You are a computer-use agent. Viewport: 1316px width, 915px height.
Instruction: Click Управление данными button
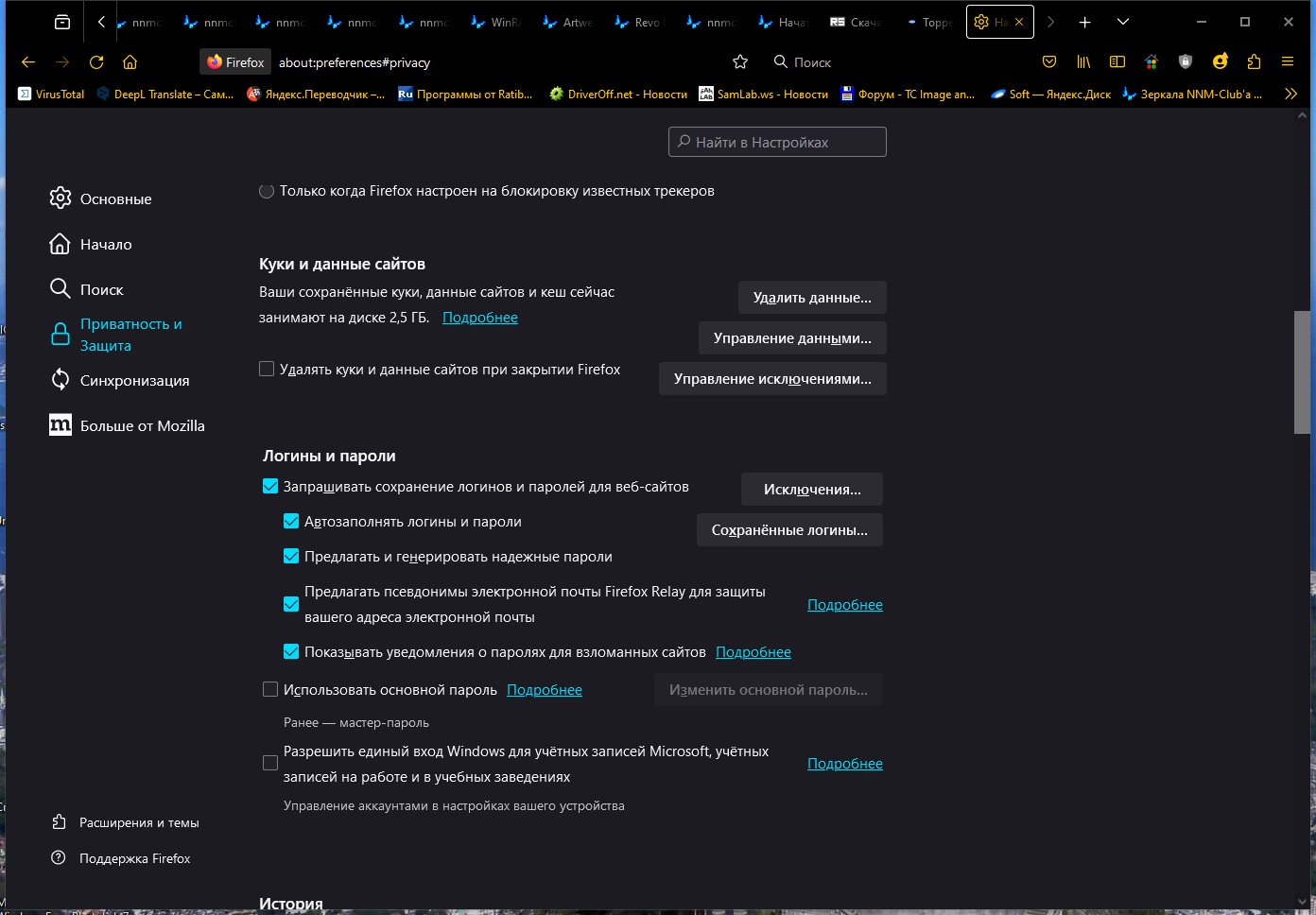coord(792,337)
